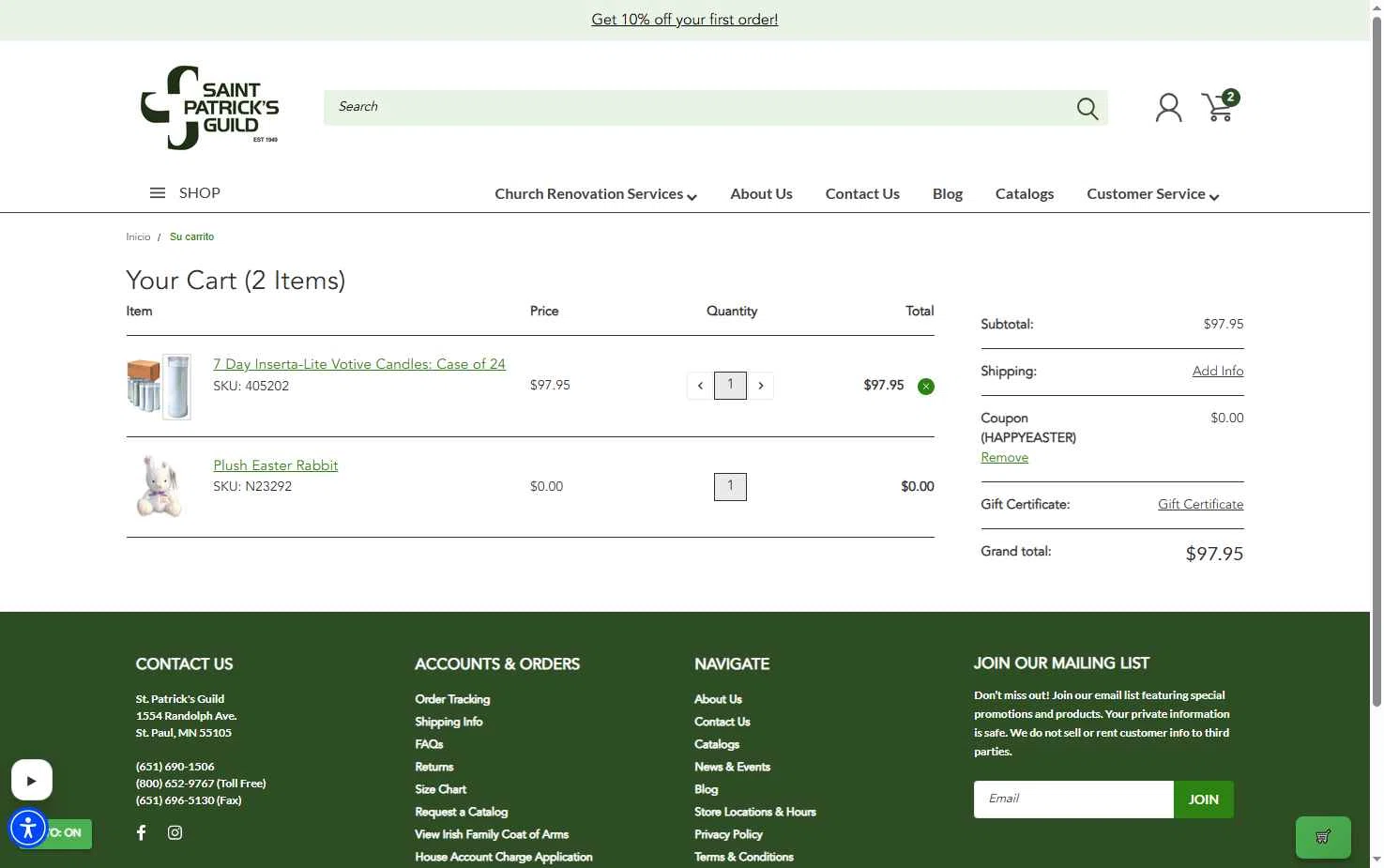Viewport: 1384px width, 868px height.
Task: Click the Su carrito breadcrumb
Action: [191, 237]
